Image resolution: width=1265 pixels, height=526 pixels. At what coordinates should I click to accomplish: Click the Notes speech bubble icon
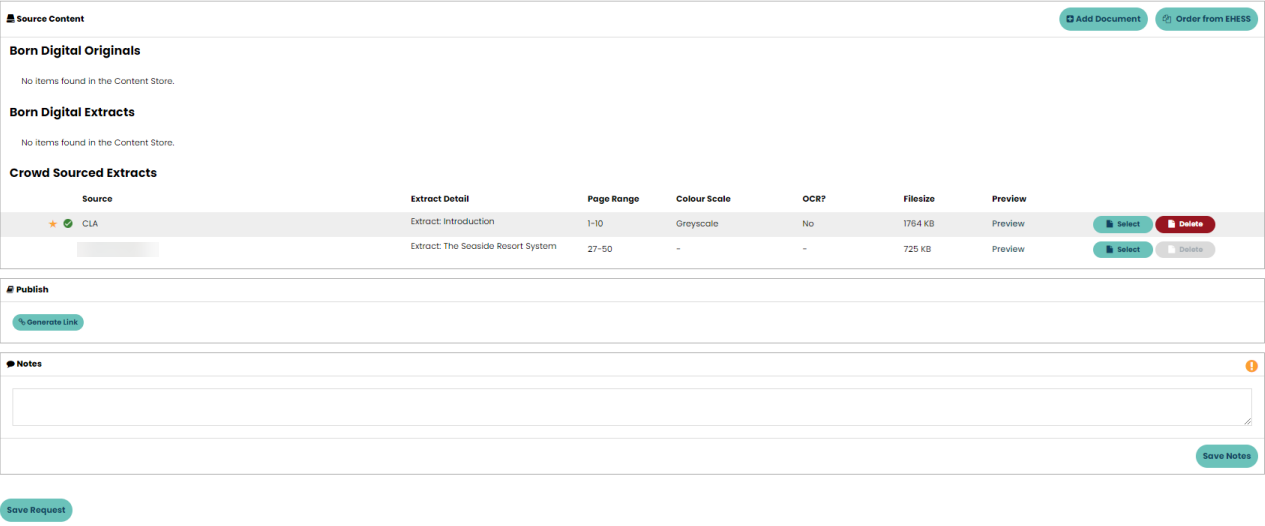10,364
